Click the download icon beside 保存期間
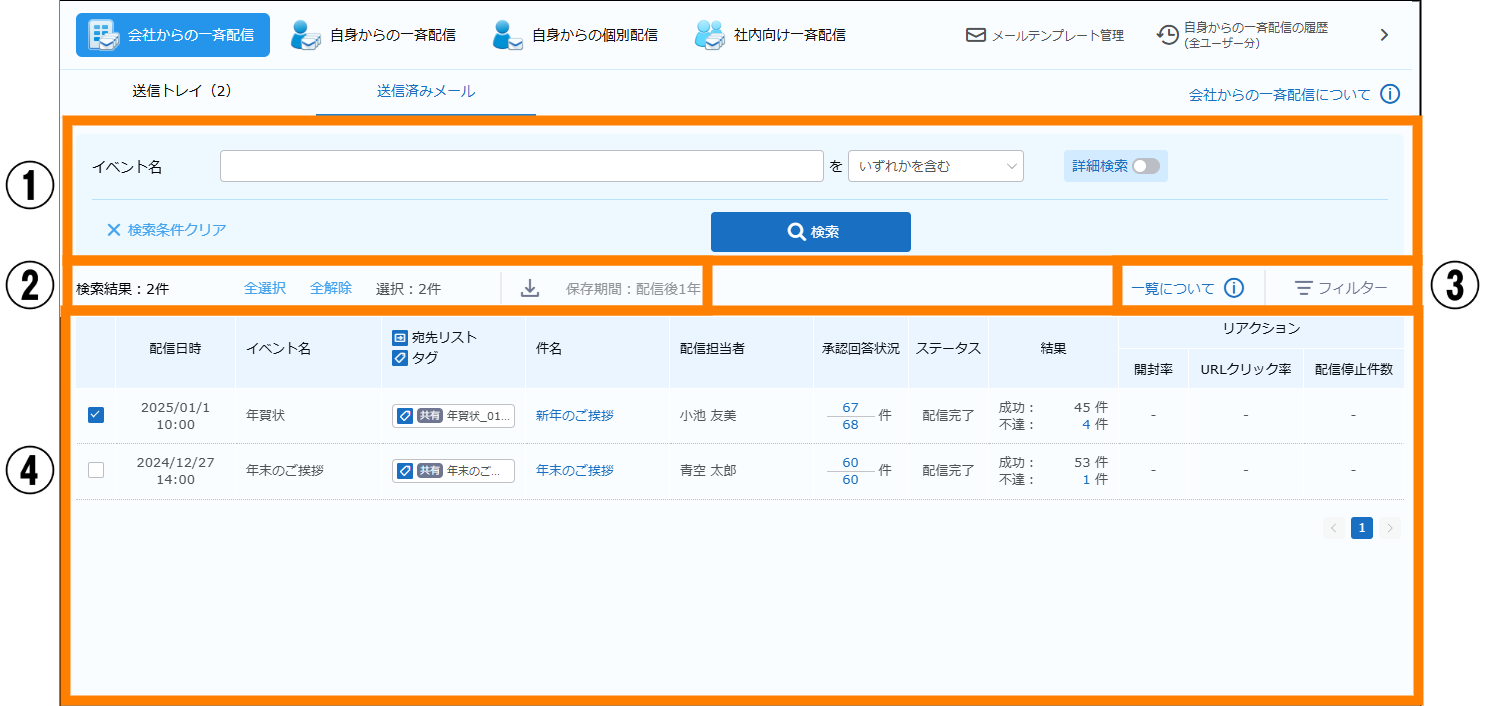1486x706 pixels. point(530,288)
